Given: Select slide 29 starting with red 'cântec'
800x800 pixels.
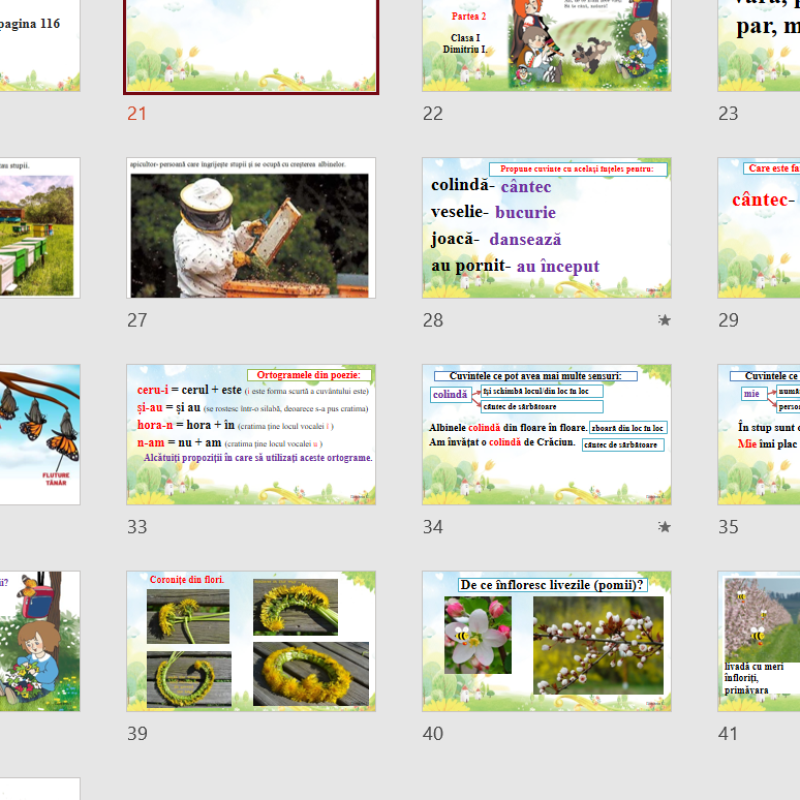Looking at the screenshot, I should tap(760, 228).
